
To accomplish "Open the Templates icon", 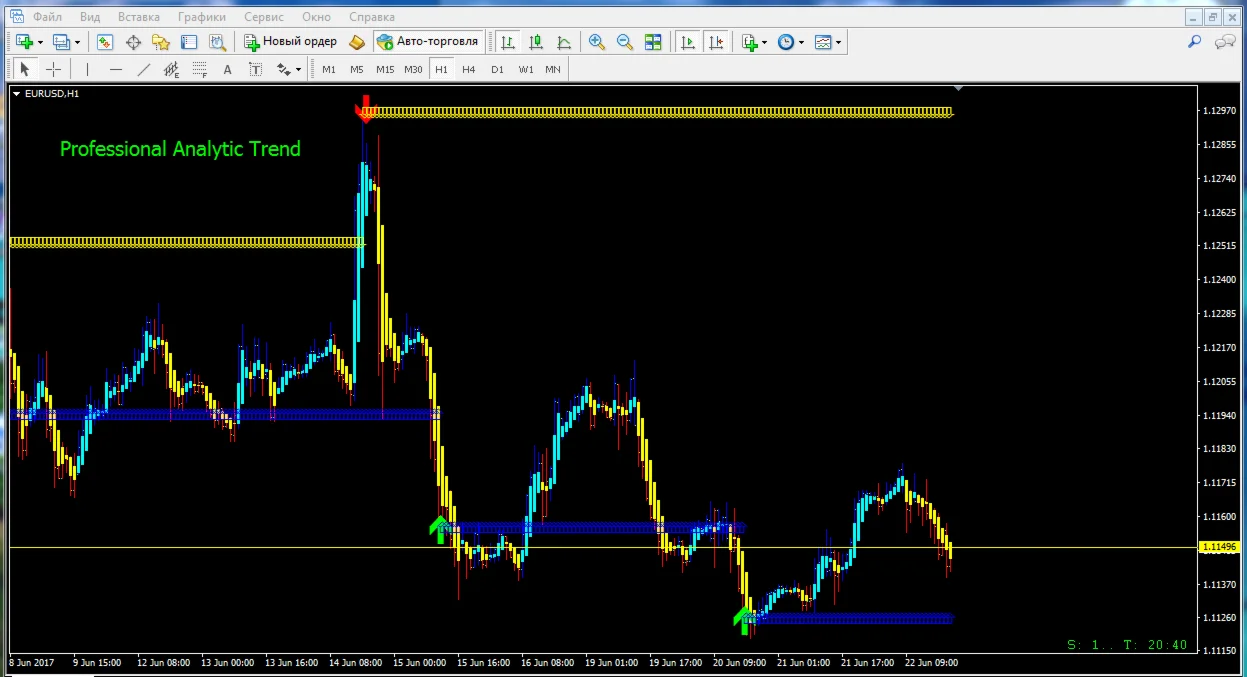I will 823,42.
